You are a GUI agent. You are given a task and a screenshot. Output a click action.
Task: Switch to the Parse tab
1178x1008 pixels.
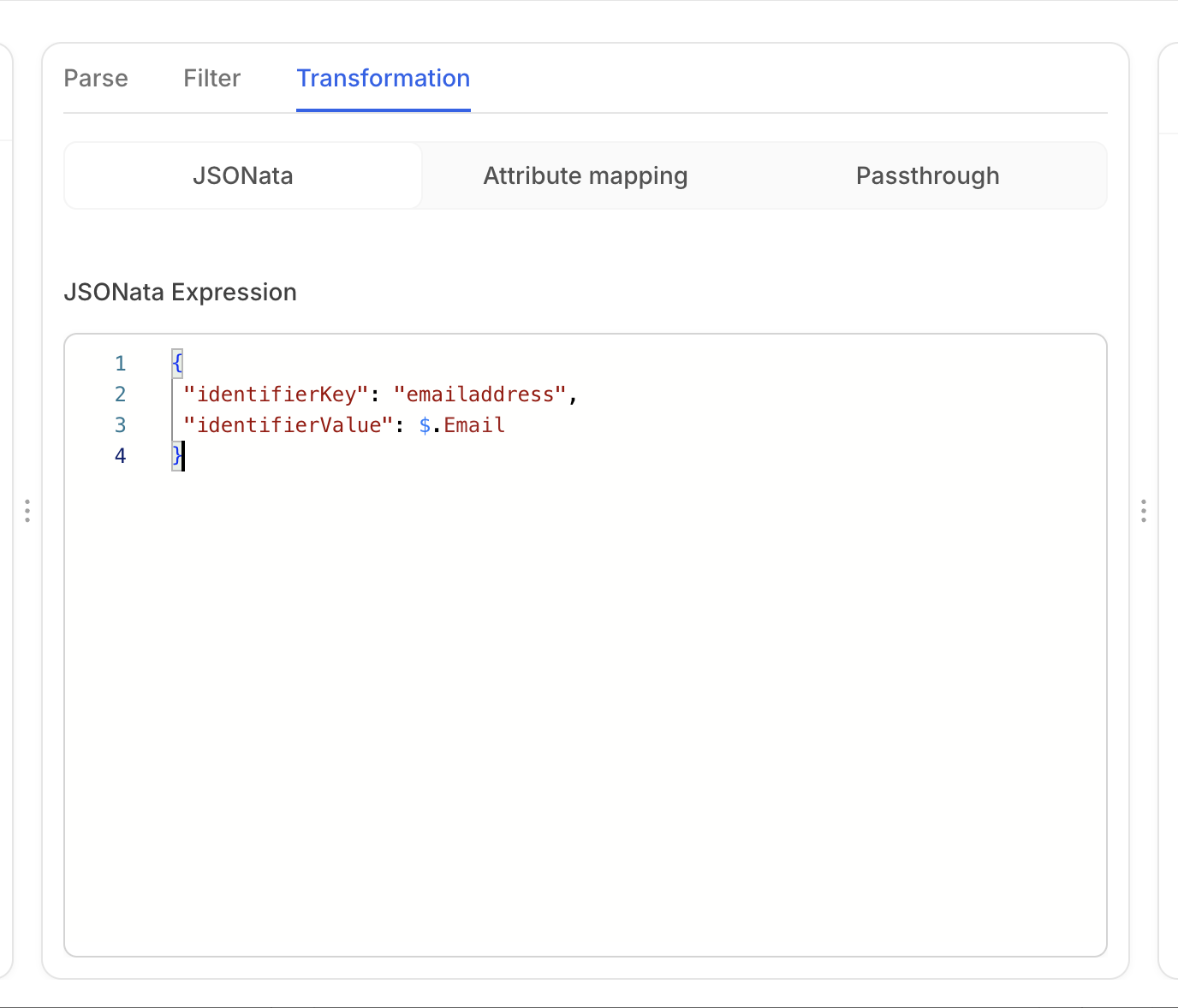pos(96,79)
